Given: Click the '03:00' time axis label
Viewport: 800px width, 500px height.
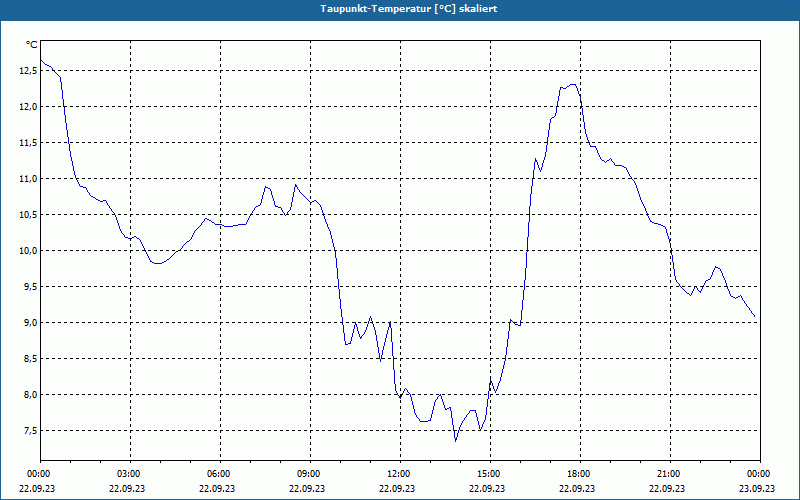Looking at the screenshot, I should pyautogui.click(x=131, y=474).
